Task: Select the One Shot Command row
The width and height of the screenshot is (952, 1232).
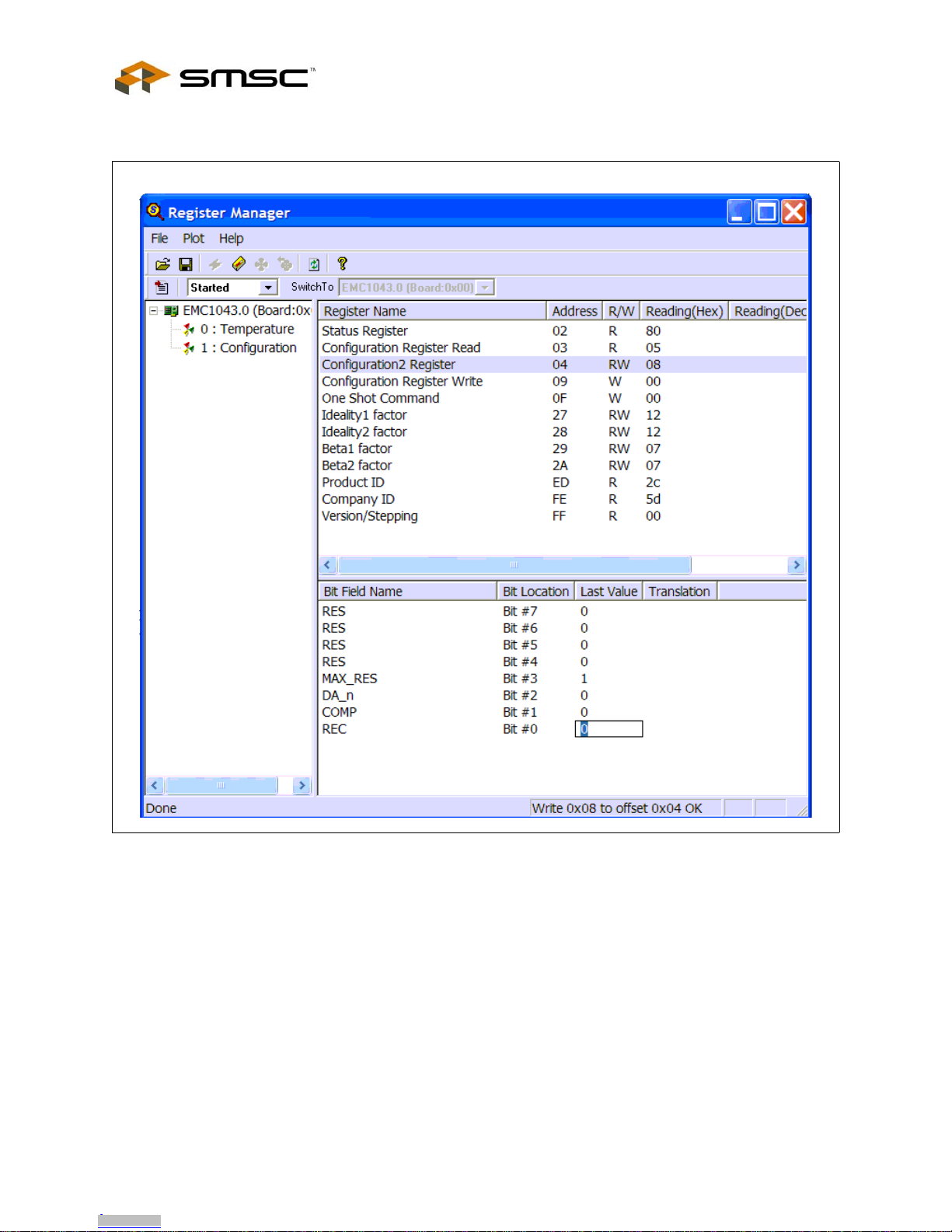Action: coord(563,399)
